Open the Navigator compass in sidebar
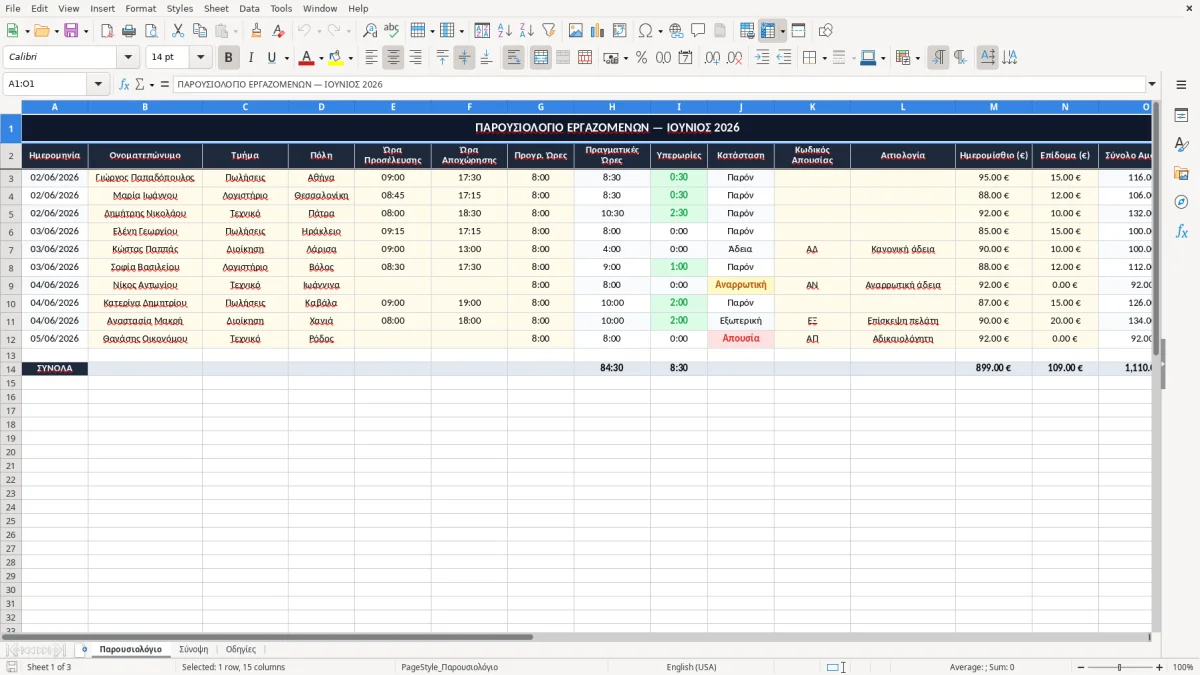The height and width of the screenshot is (675, 1200). pos(1181,202)
